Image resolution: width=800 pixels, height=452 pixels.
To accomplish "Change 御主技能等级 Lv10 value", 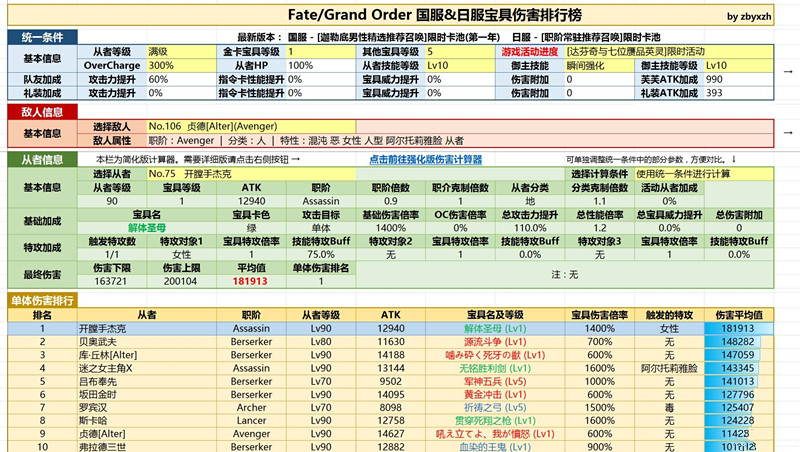I will coord(739,65).
